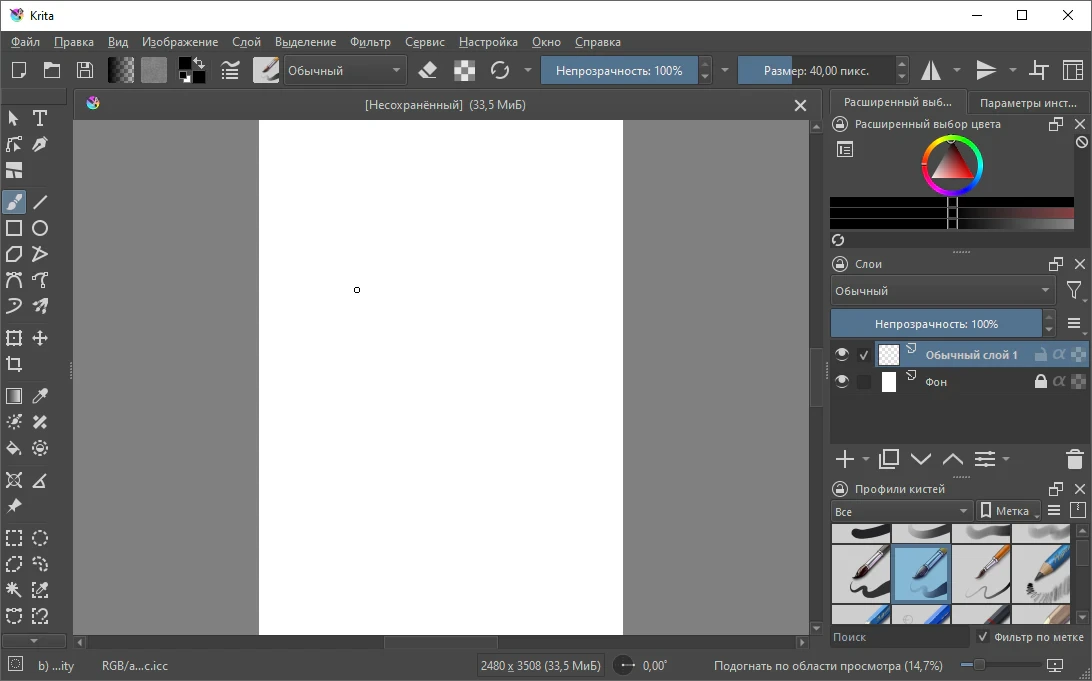Open the brush editor settings icon
This screenshot has height=681, width=1092.
click(230, 70)
